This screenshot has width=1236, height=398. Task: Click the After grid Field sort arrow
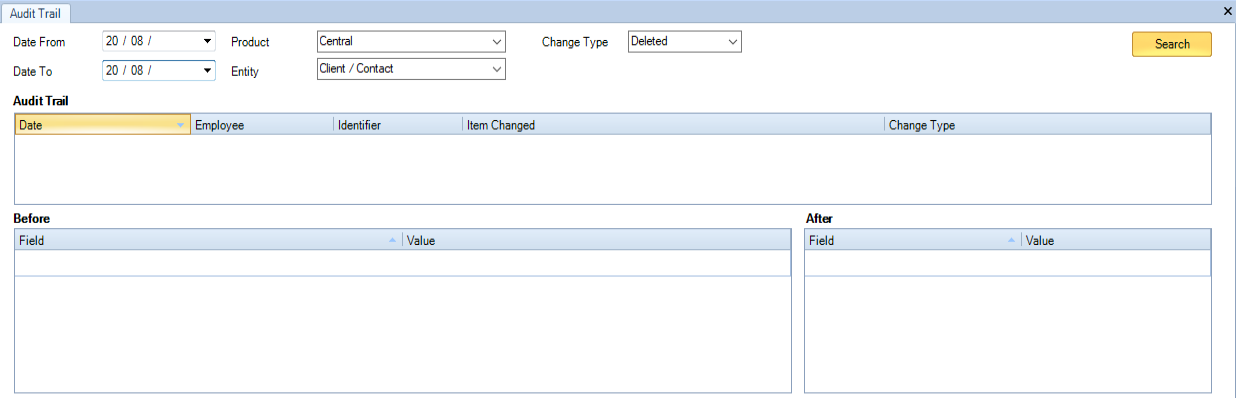1012,241
